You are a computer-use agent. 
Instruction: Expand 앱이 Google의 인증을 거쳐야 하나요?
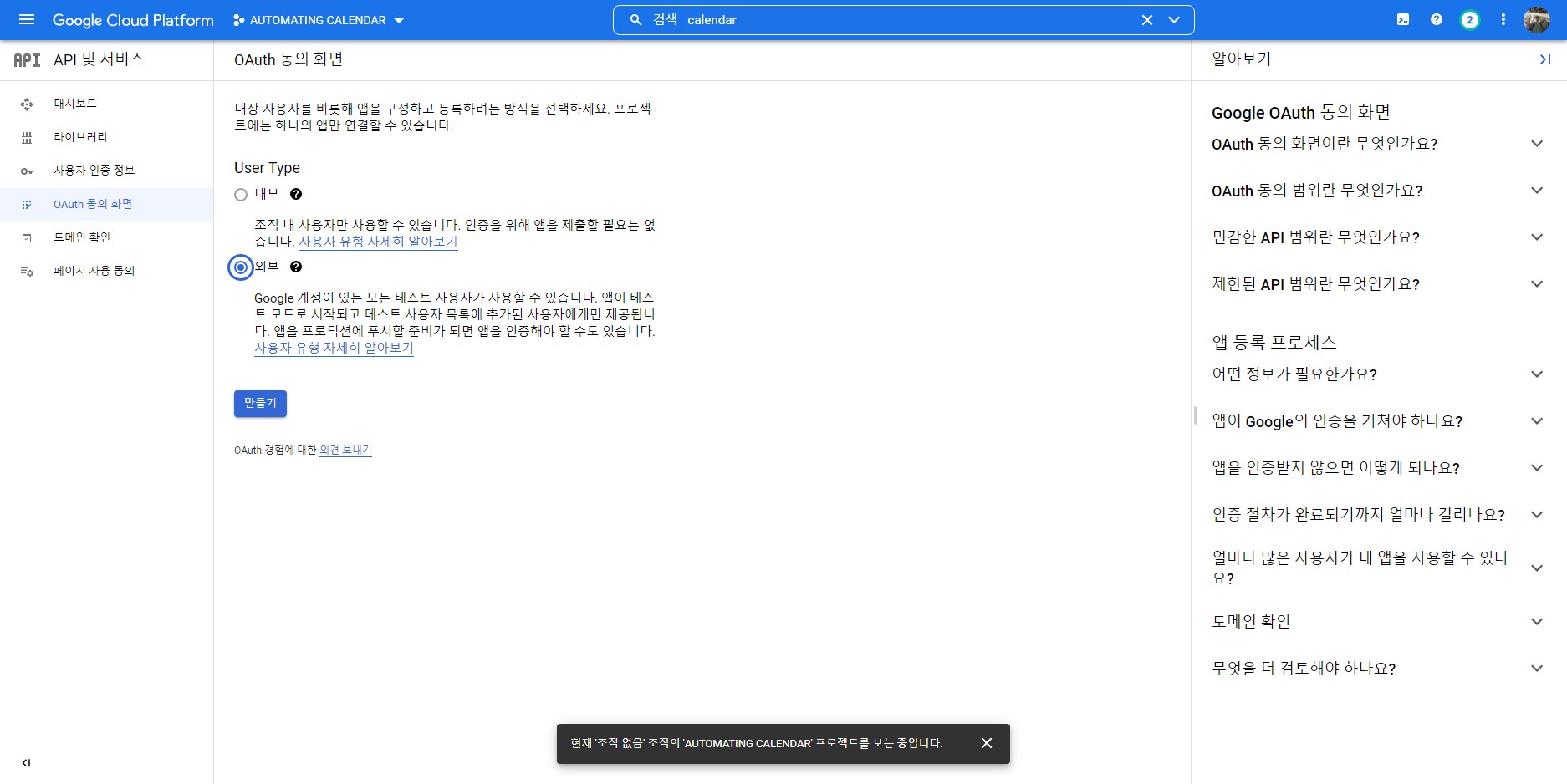(1377, 421)
